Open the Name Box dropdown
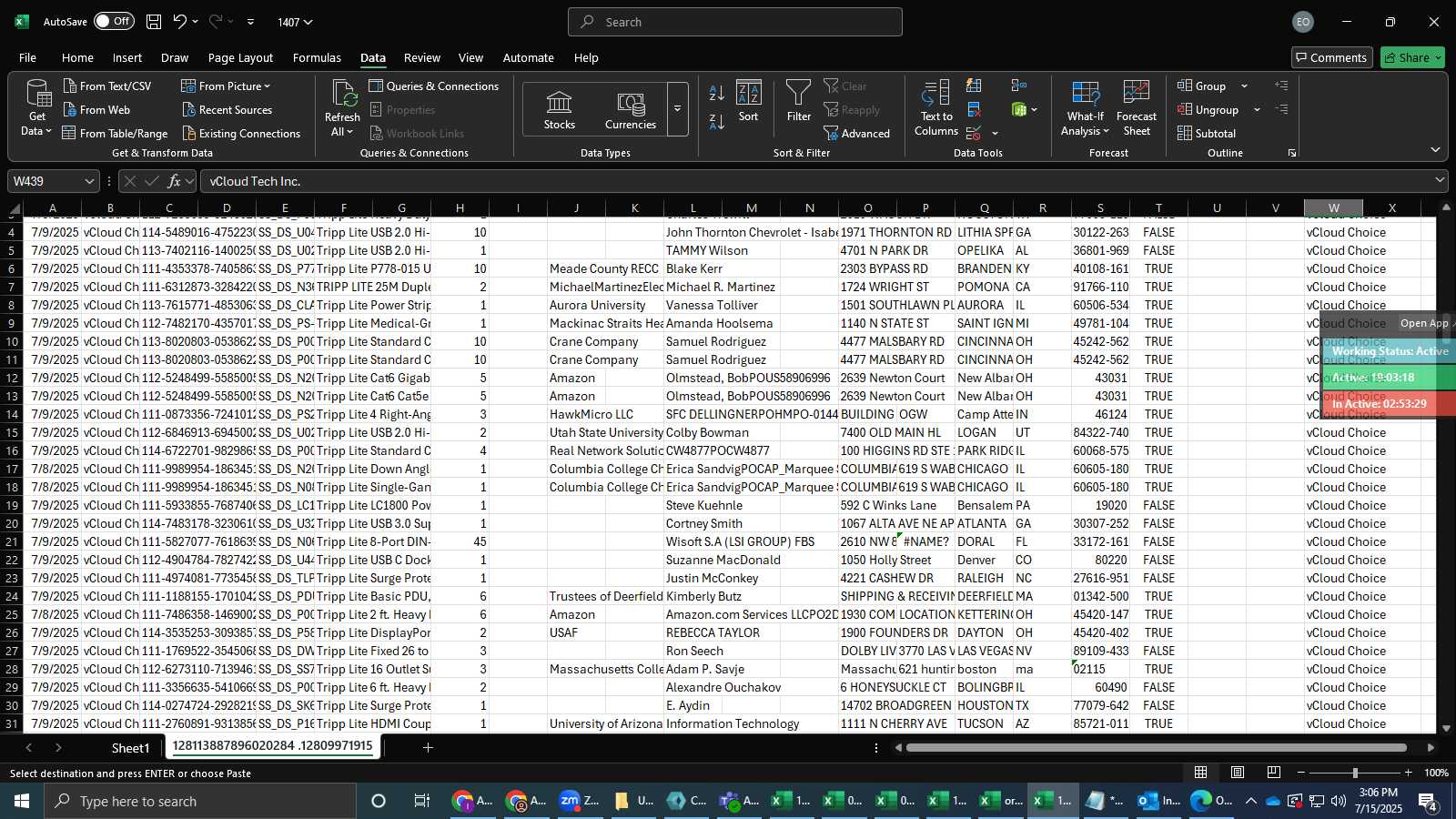The height and width of the screenshot is (819, 1456). (x=89, y=181)
